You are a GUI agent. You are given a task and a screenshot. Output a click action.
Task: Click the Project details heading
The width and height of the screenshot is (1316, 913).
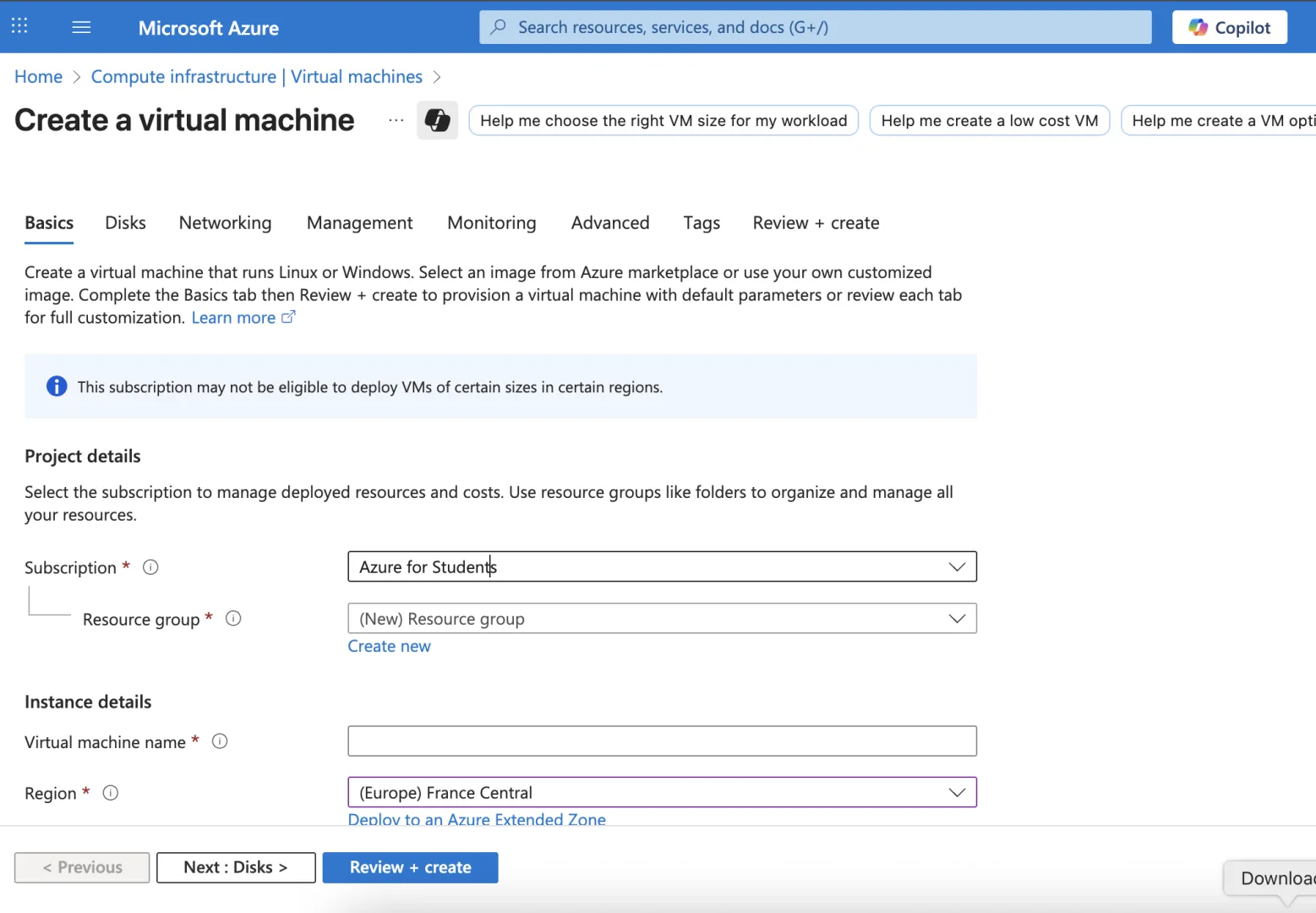pos(83,456)
